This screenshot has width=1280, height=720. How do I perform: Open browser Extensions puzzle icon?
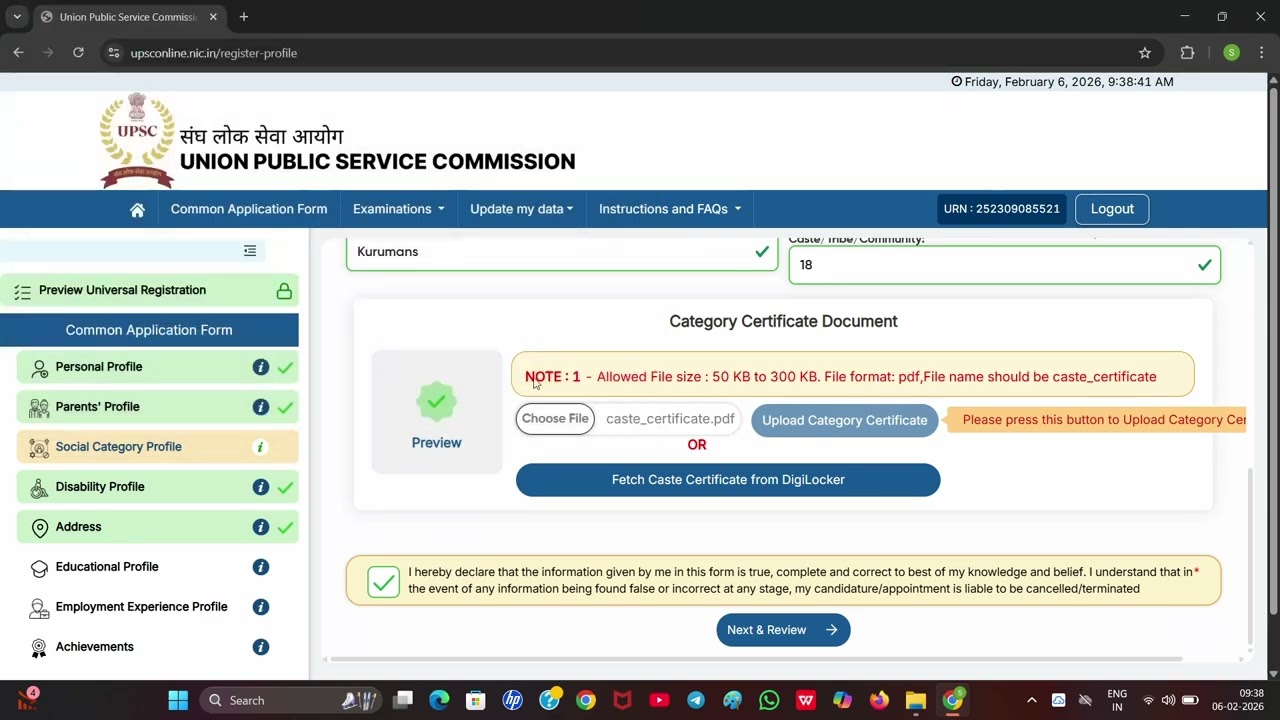(1188, 53)
